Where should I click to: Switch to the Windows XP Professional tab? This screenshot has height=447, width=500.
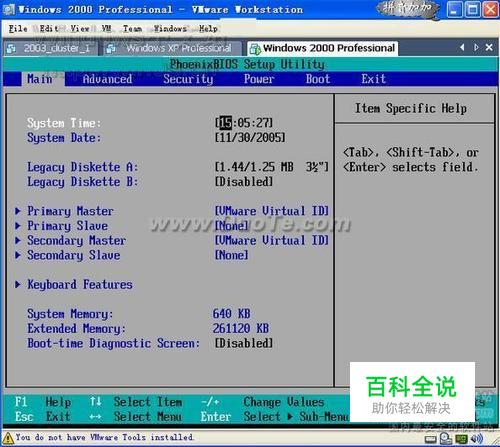pyautogui.click(x=172, y=49)
